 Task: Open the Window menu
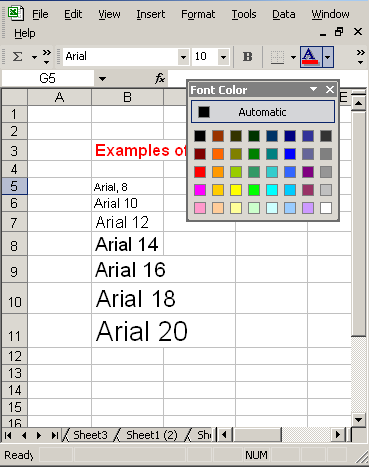pyautogui.click(x=330, y=14)
